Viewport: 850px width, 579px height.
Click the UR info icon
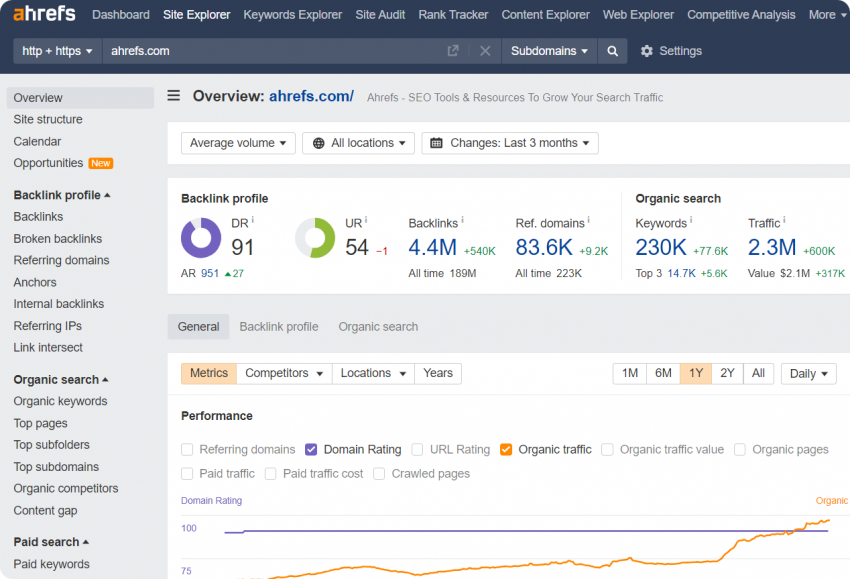coord(366,220)
